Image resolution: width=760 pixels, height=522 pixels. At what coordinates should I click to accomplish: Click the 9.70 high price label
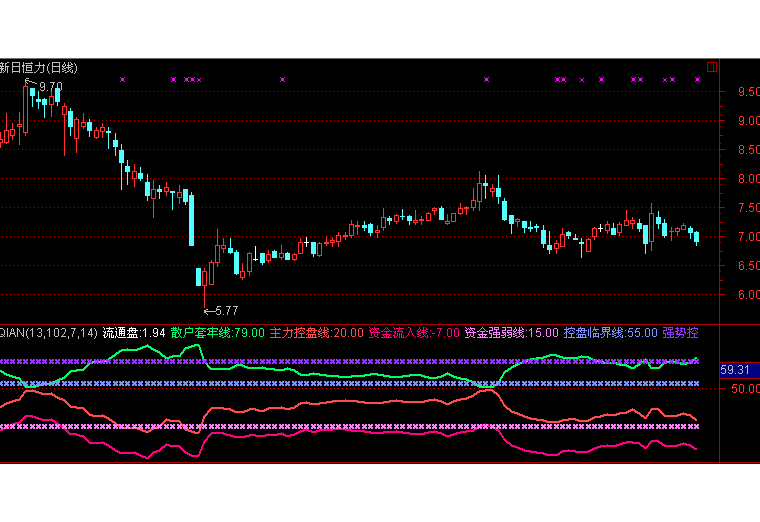pyautogui.click(x=50, y=88)
